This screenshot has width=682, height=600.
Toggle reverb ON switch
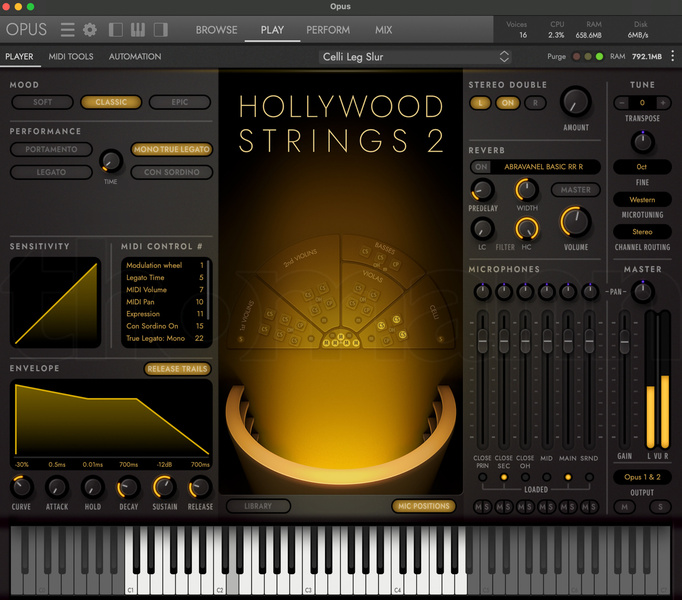coord(481,167)
